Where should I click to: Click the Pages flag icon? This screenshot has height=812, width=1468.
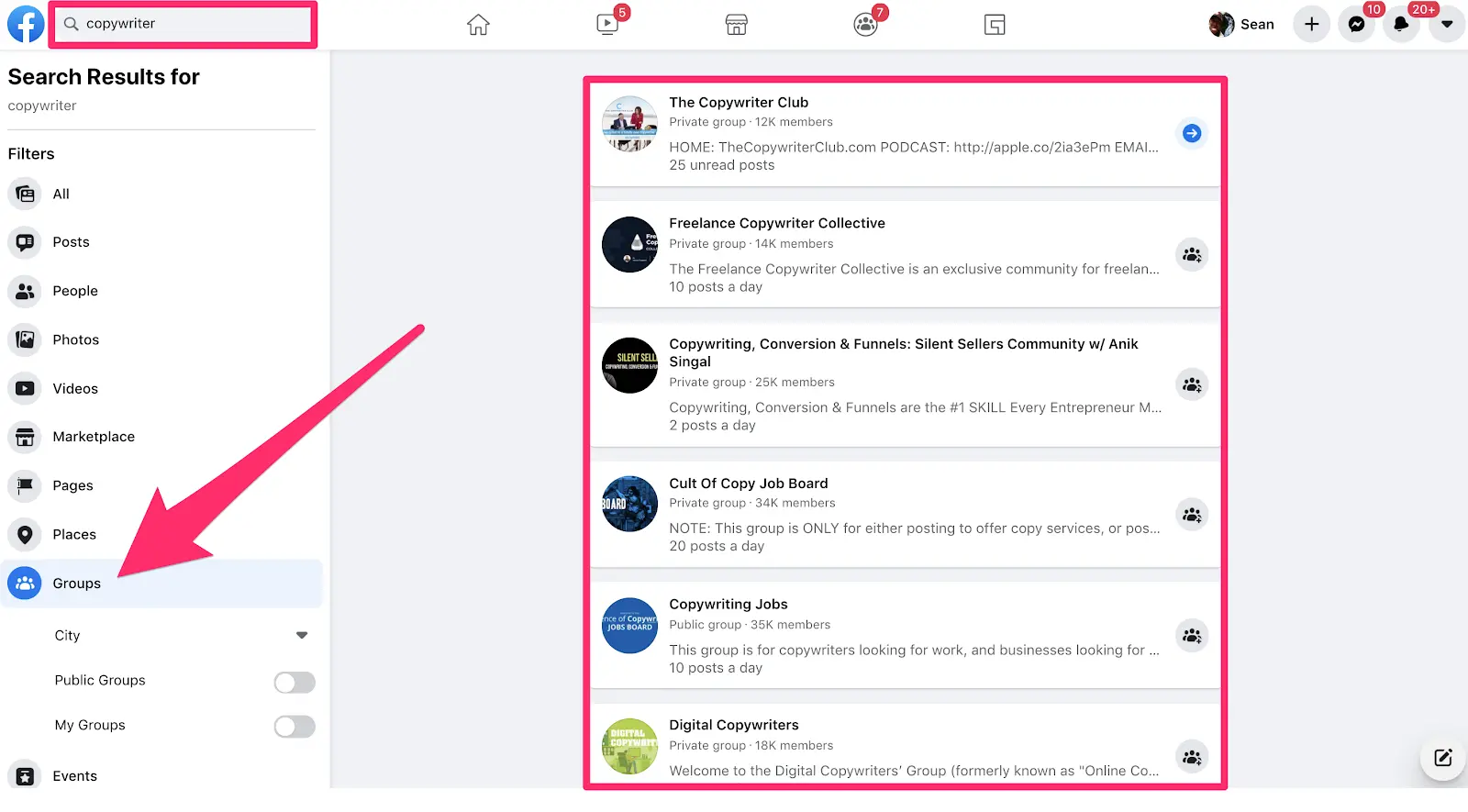click(25, 485)
